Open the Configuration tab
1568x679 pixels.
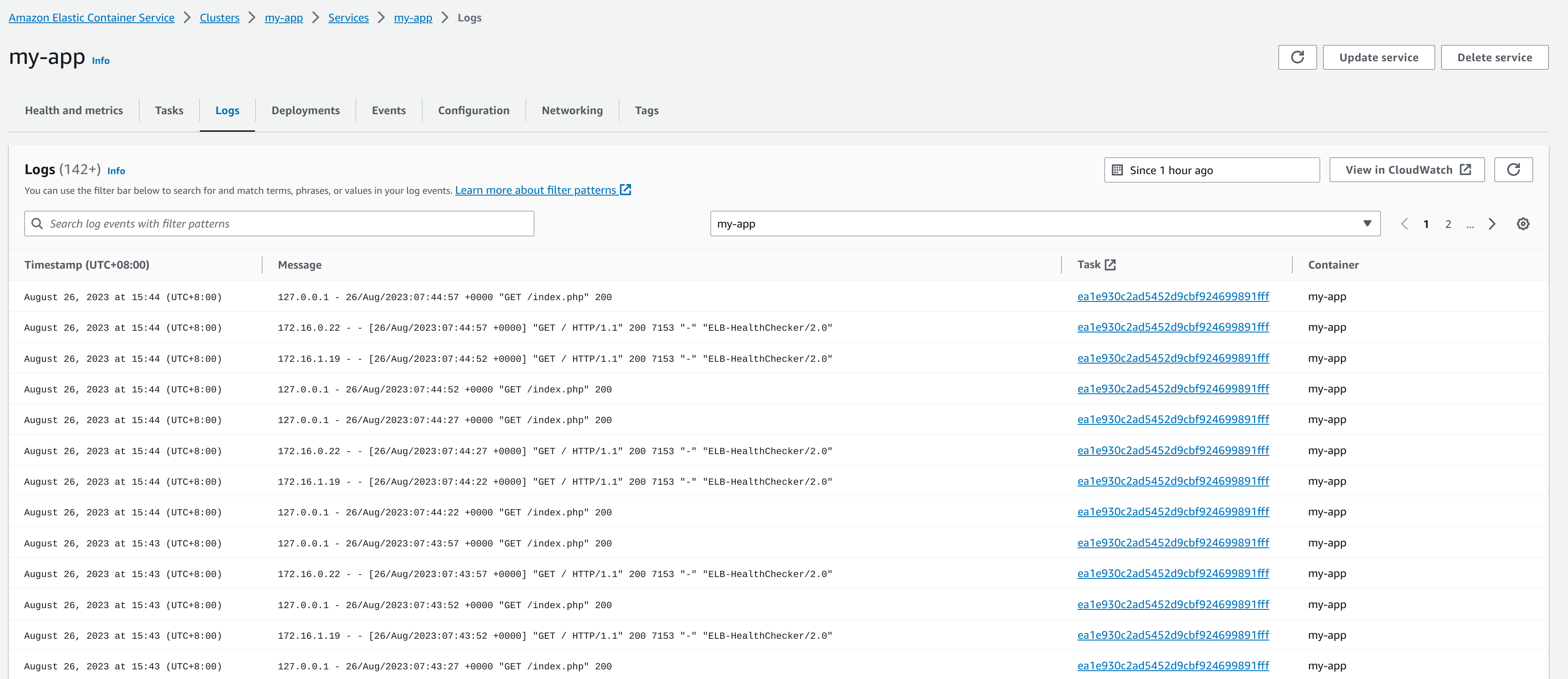[474, 110]
